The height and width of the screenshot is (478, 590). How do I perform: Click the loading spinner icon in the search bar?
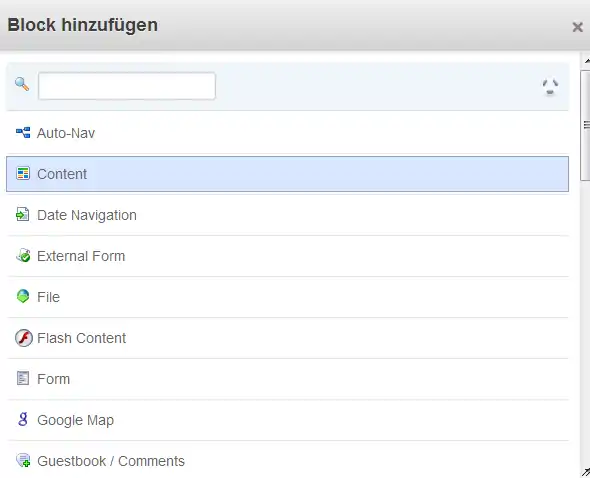click(x=550, y=87)
